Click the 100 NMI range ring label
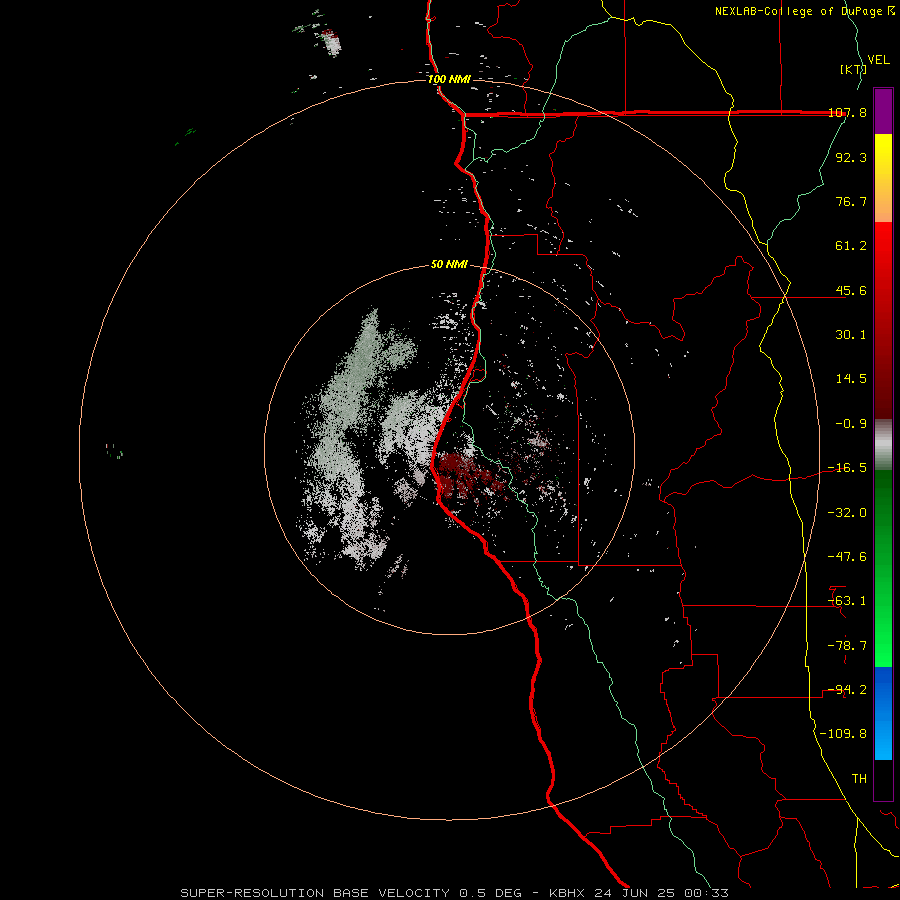The image size is (900, 900). click(449, 79)
